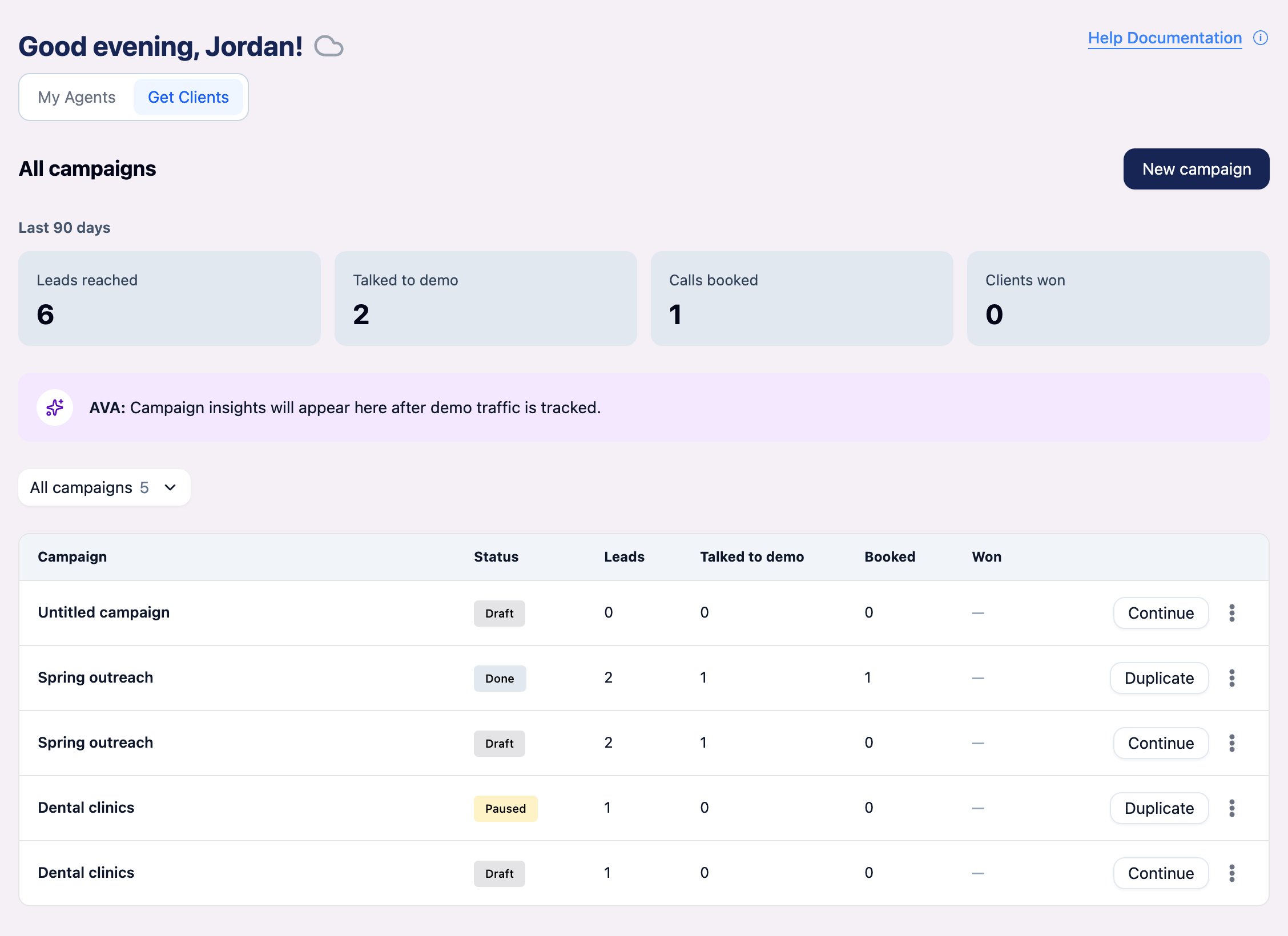Image resolution: width=1288 pixels, height=936 pixels.
Task: Open the three-dot menu for Untitled campaign
Action: coord(1232,613)
